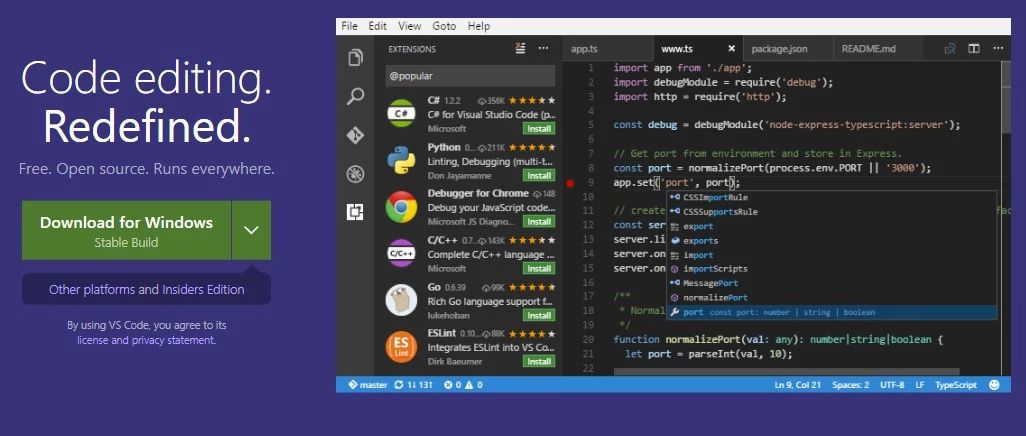Open the Edit menu

[378, 26]
